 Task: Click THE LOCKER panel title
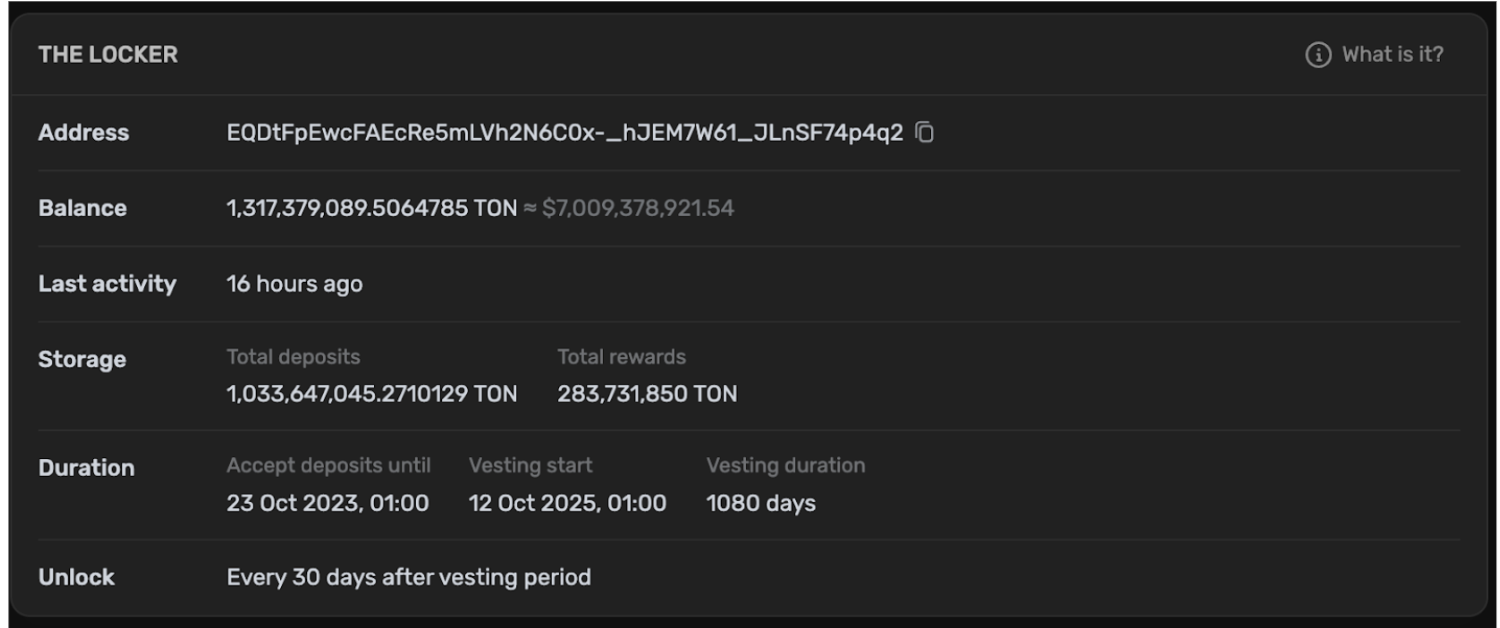tap(108, 55)
